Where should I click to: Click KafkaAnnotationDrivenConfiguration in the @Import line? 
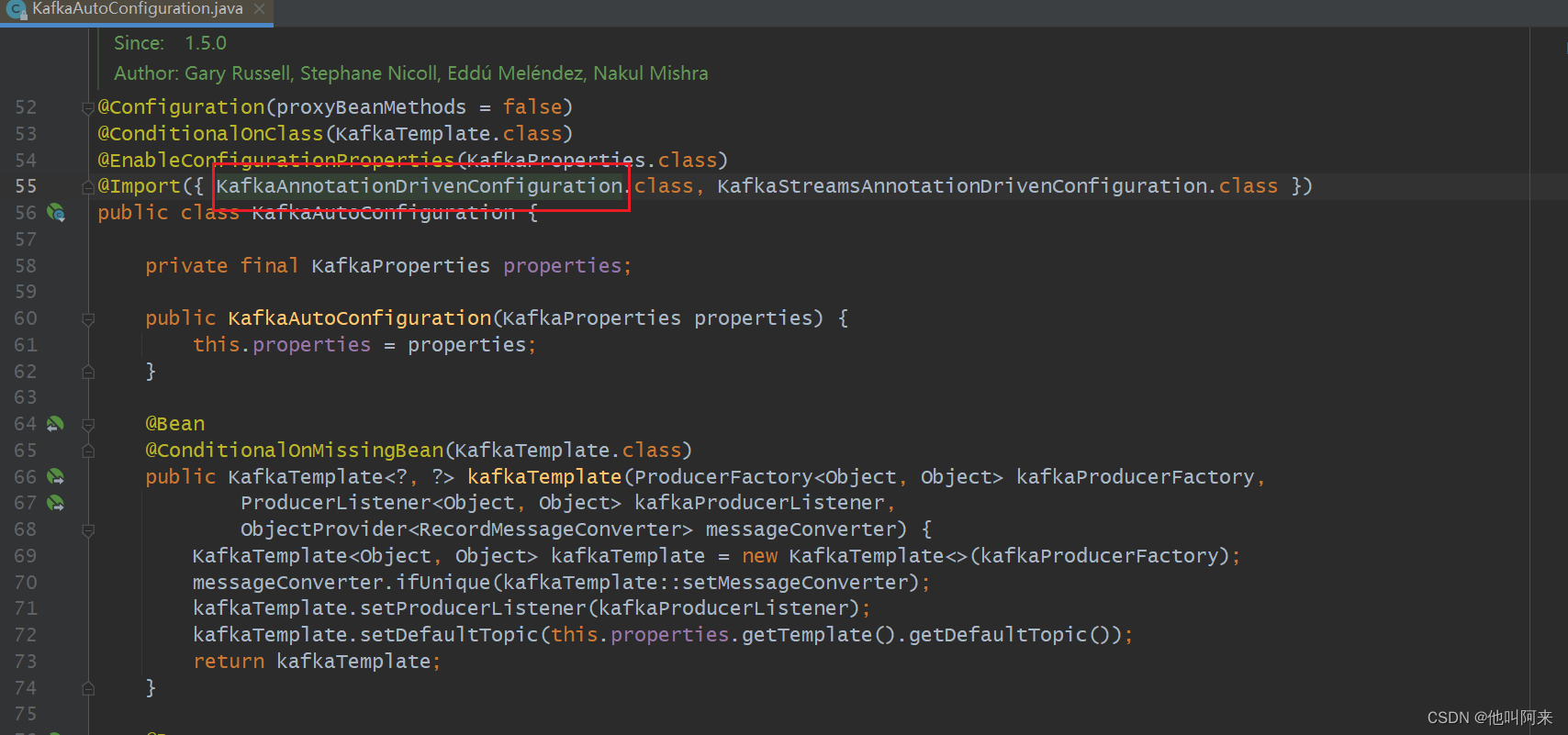[420, 186]
